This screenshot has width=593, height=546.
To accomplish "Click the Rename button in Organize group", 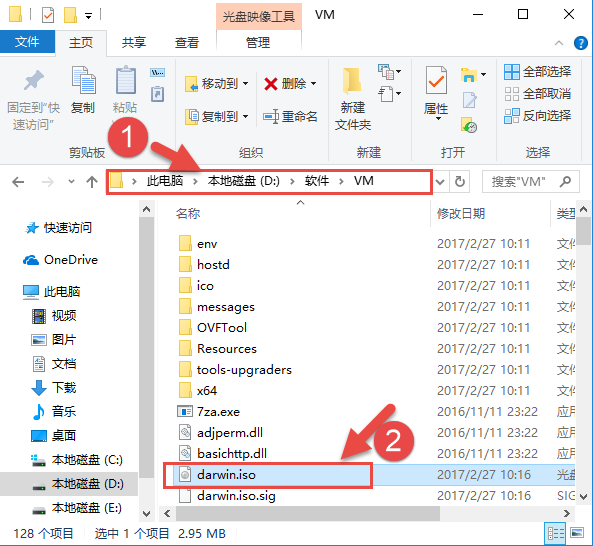I will 290,116.
